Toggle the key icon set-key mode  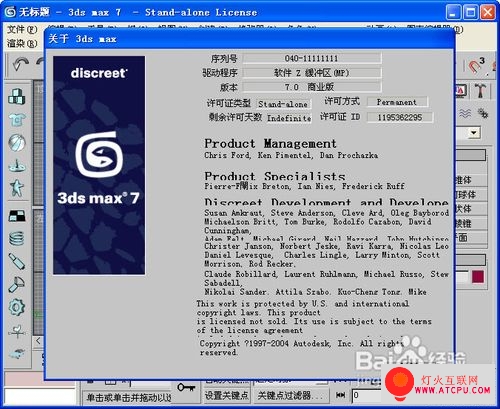tap(186, 388)
